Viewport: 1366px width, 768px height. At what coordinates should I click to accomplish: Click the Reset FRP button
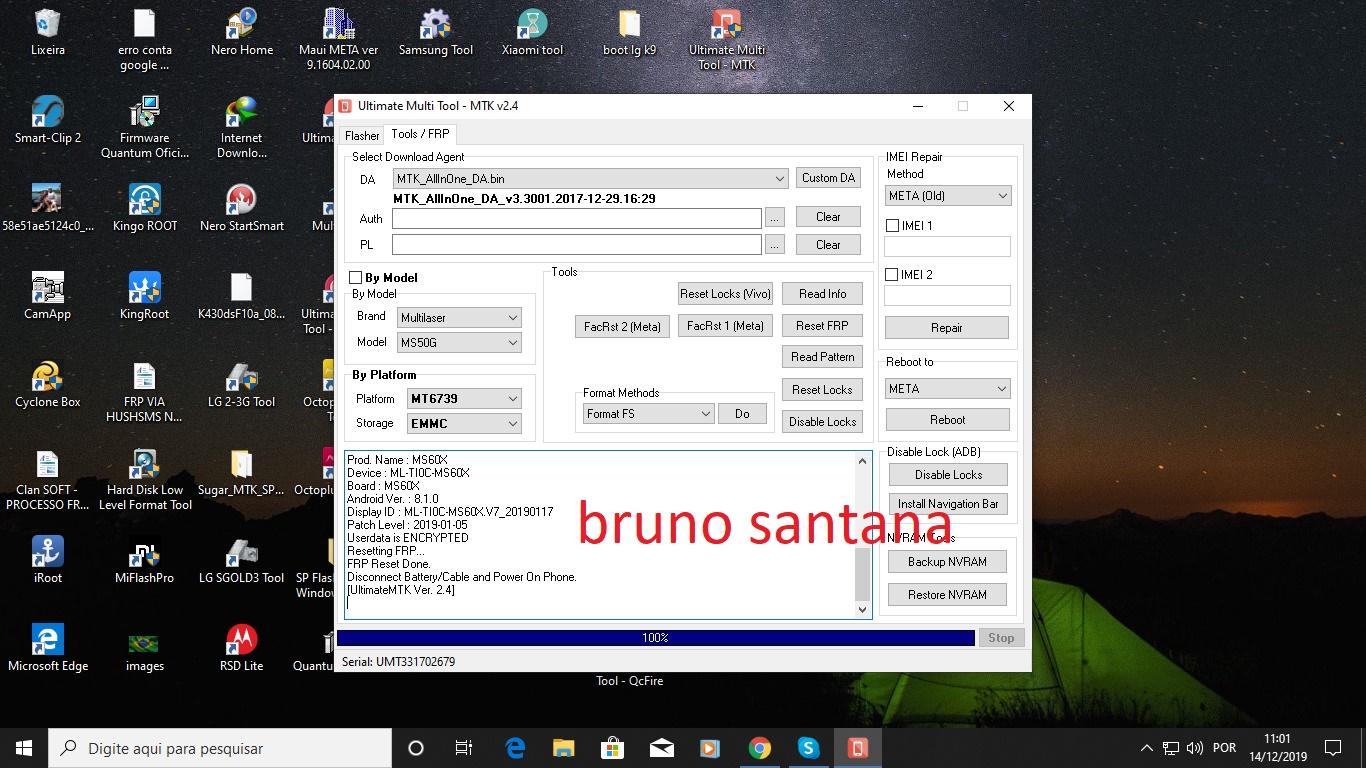coord(822,326)
